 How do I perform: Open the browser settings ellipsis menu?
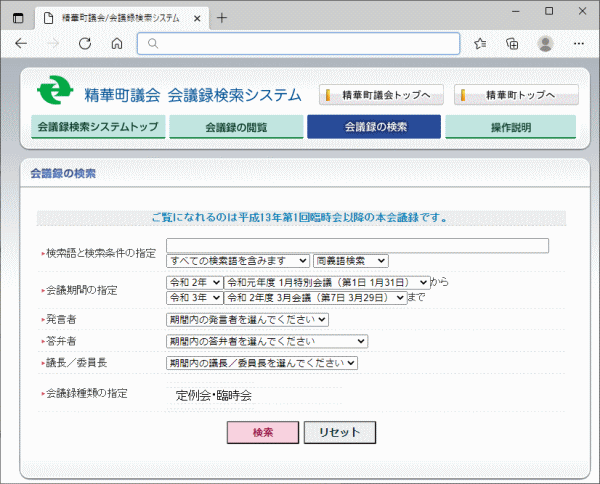pos(579,44)
